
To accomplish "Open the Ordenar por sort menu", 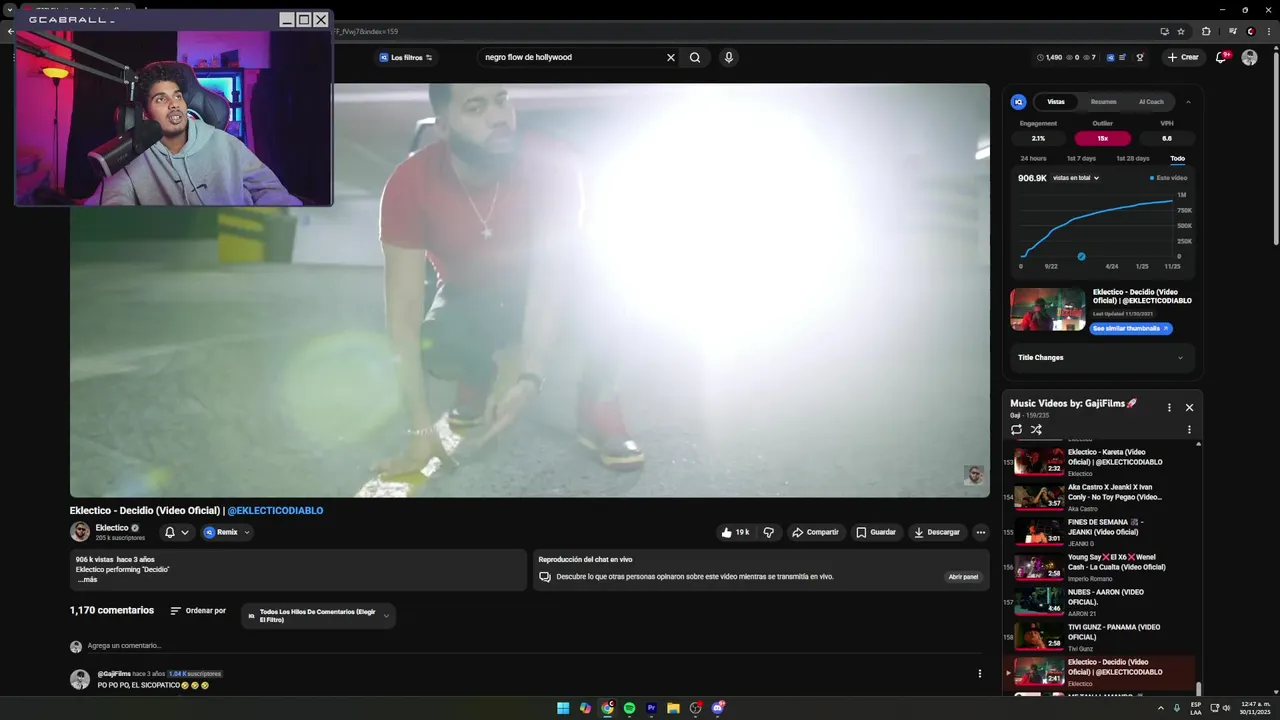I will click(x=198, y=611).
